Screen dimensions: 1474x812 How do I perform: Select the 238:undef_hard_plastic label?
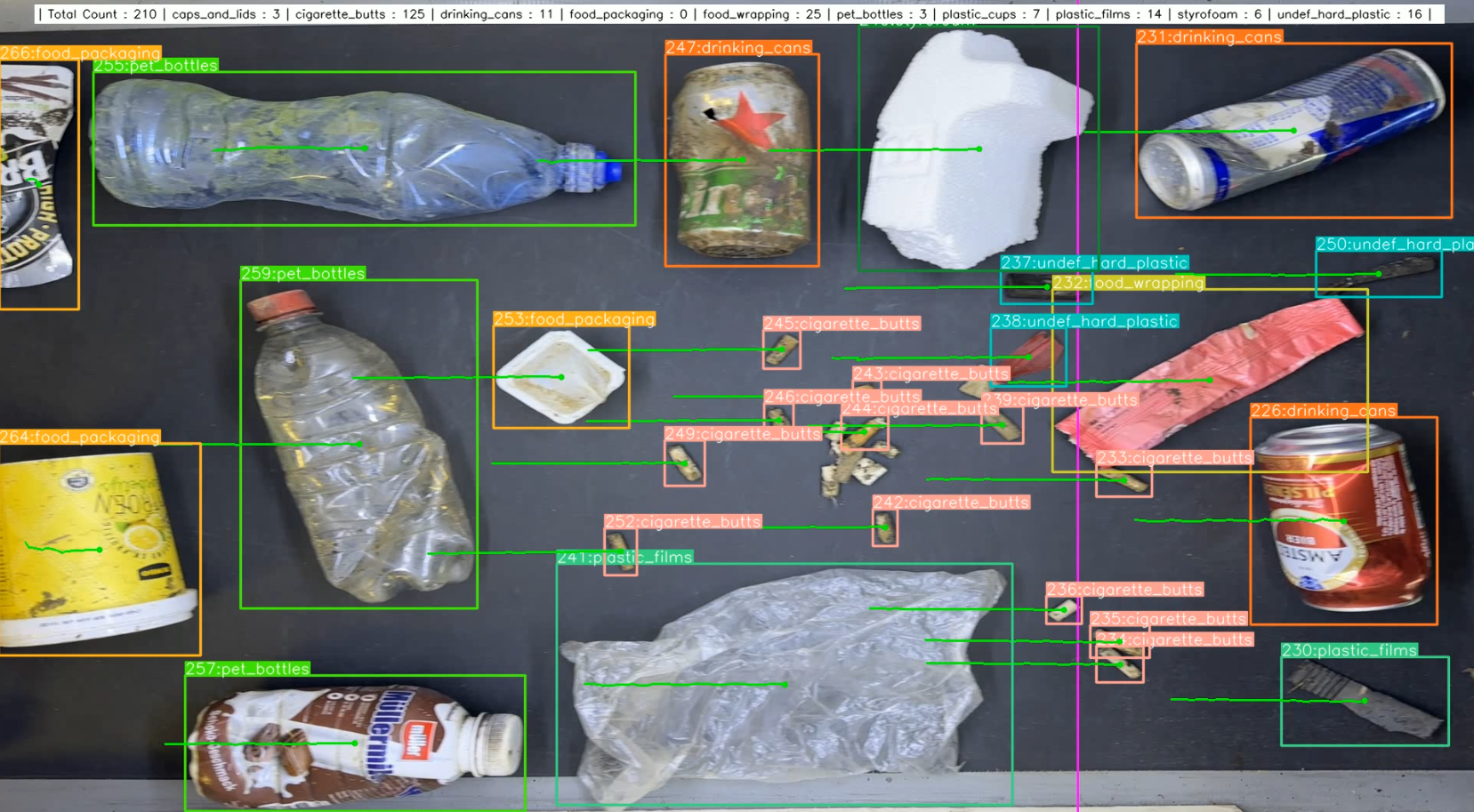[1083, 322]
